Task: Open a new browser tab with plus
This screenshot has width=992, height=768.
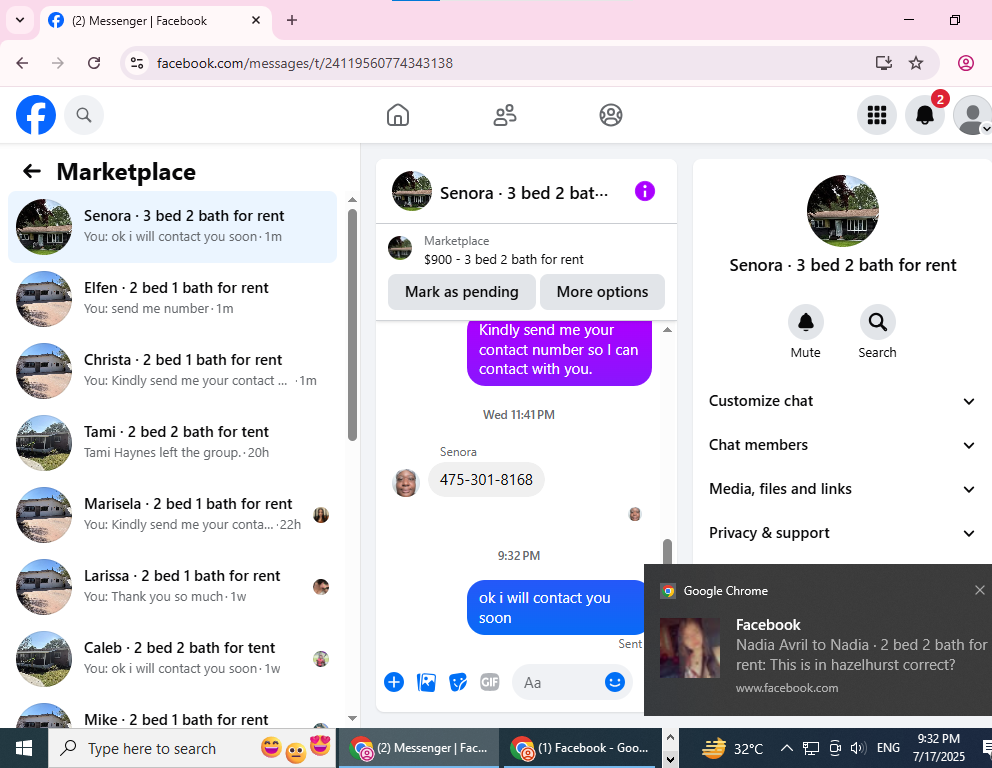Action: pyautogui.click(x=292, y=20)
